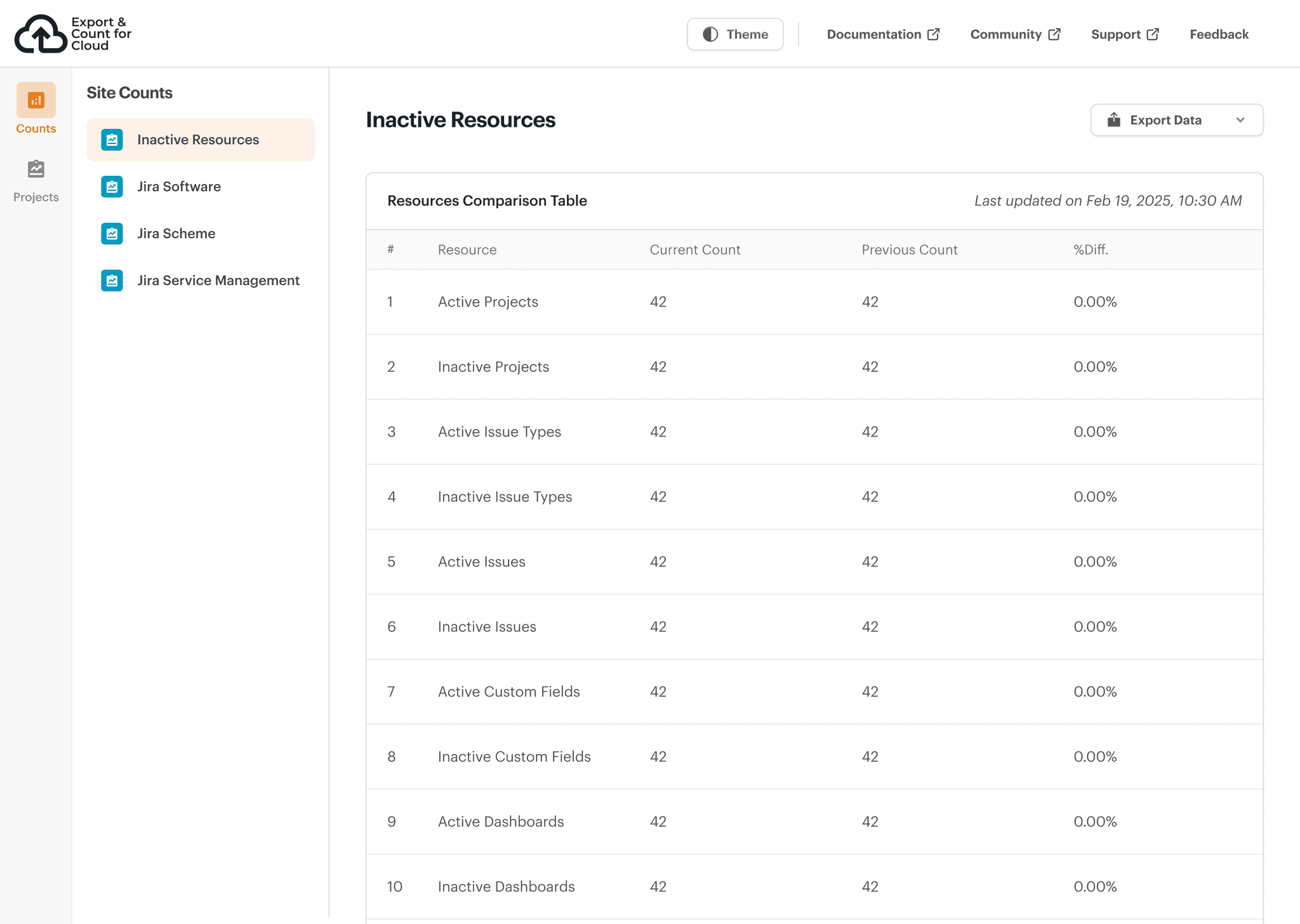
Task: Open the Documentation menu item
Action: [x=875, y=34]
